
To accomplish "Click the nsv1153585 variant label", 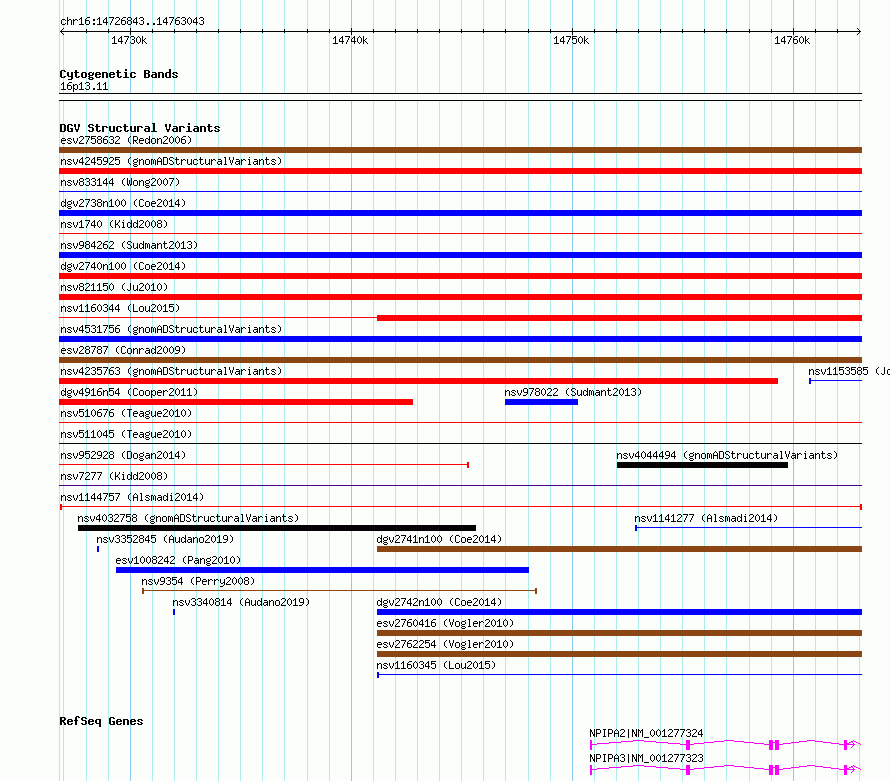I will pos(849,371).
